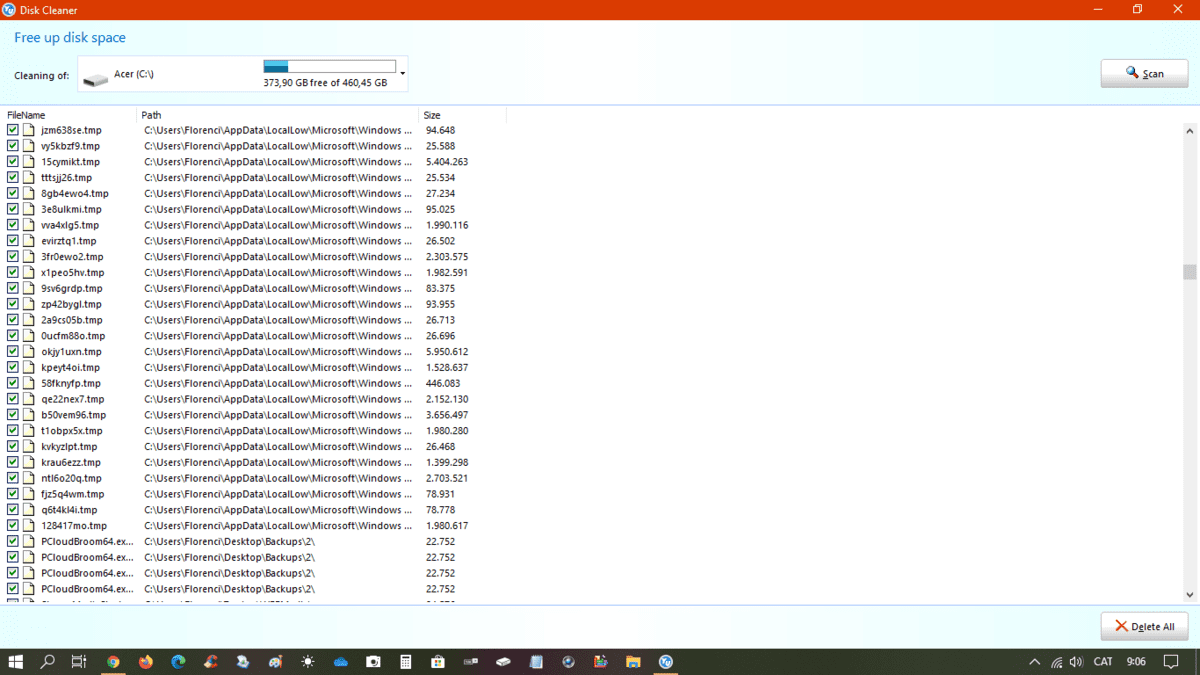Deselect krau6ezz.tmp checkbox

point(13,463)
